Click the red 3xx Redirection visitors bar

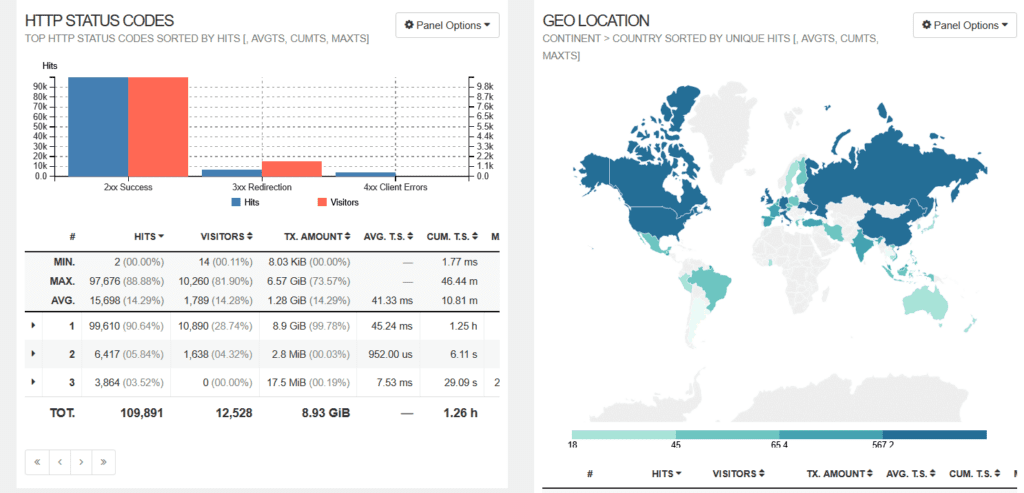click(x=291, y=168)
